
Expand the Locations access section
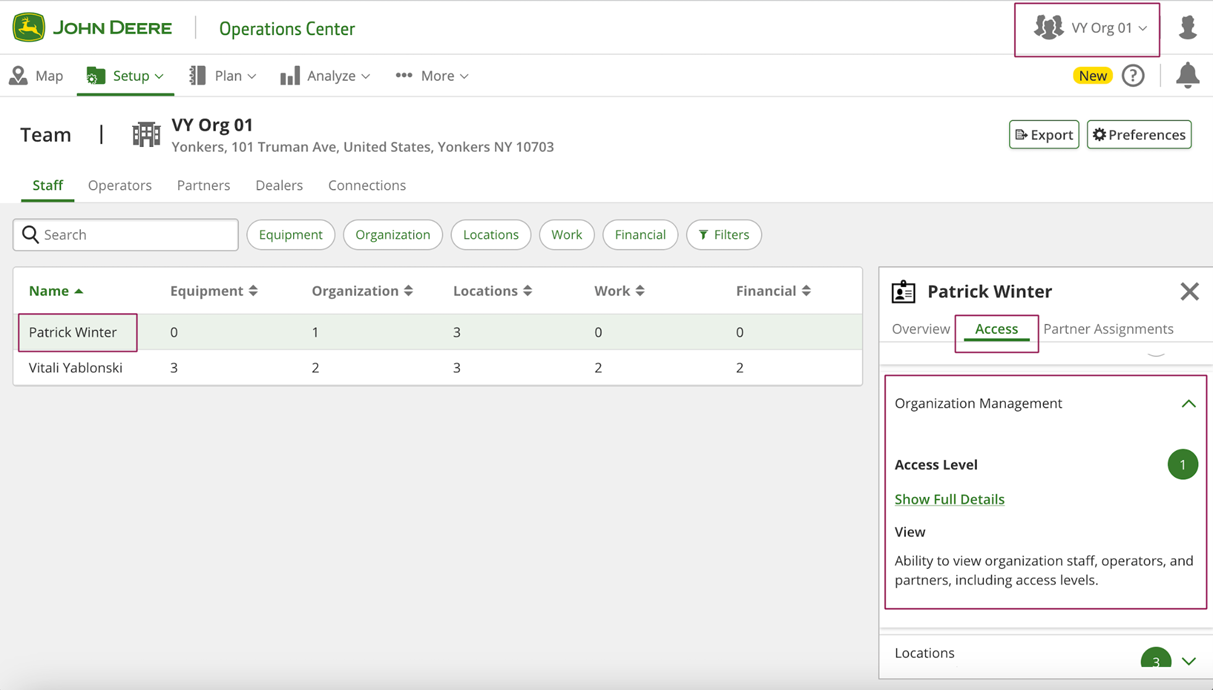coord(1188,660)
